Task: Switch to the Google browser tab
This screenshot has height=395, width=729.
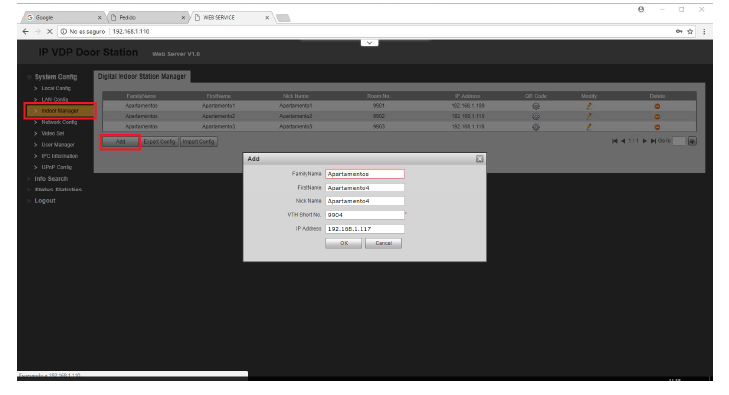Action: (63, 18)
